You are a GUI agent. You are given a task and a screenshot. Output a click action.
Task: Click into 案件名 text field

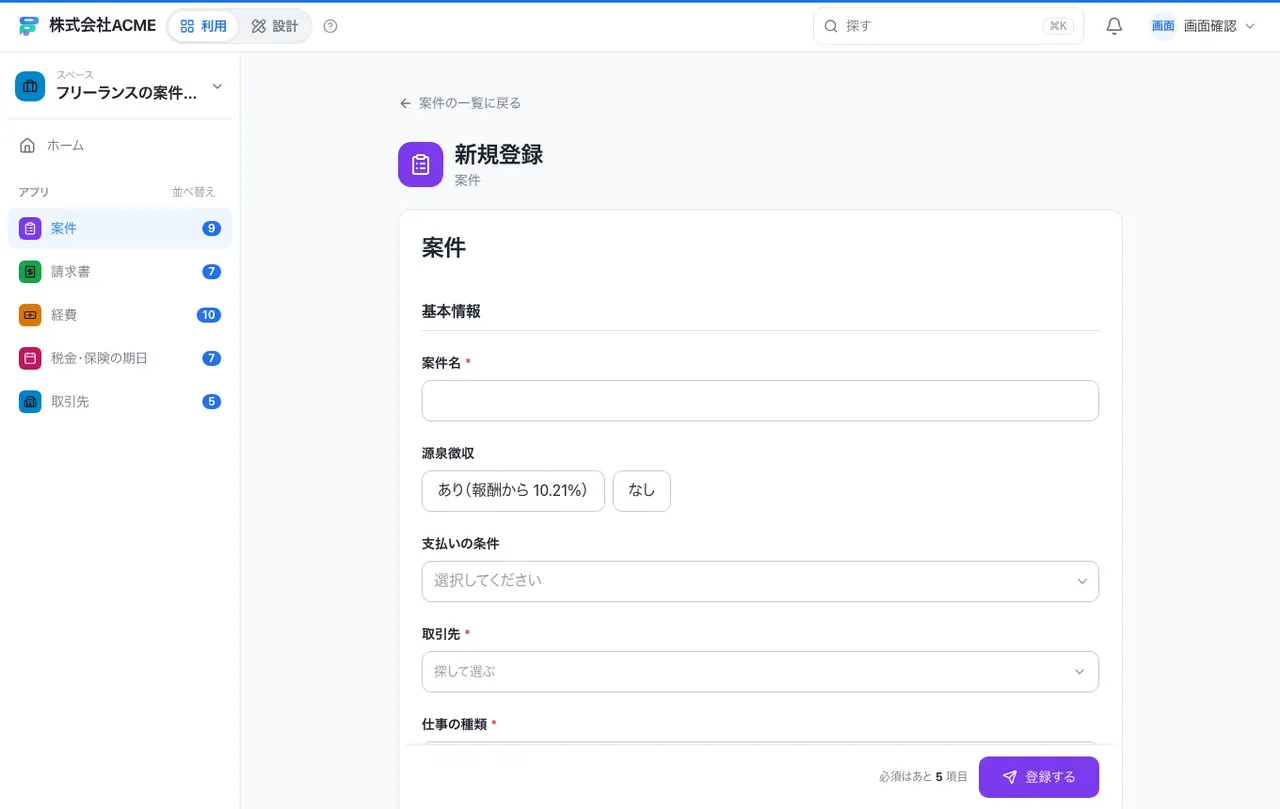[760, 400]
